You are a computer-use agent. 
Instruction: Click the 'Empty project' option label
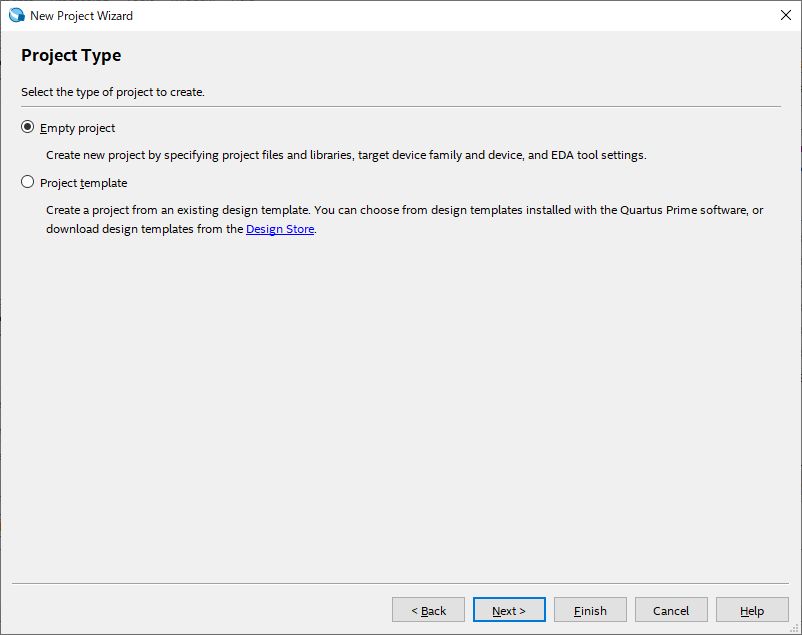point(77,128)
